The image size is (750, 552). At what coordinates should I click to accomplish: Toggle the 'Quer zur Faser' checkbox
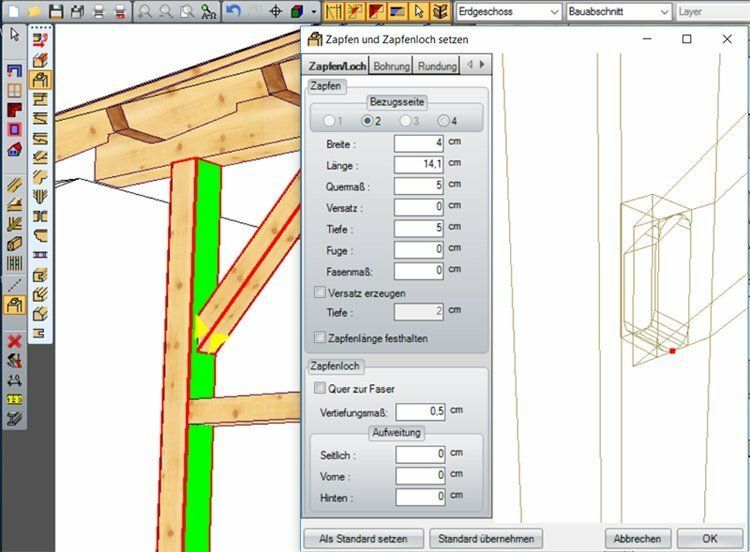coord(320,388)
